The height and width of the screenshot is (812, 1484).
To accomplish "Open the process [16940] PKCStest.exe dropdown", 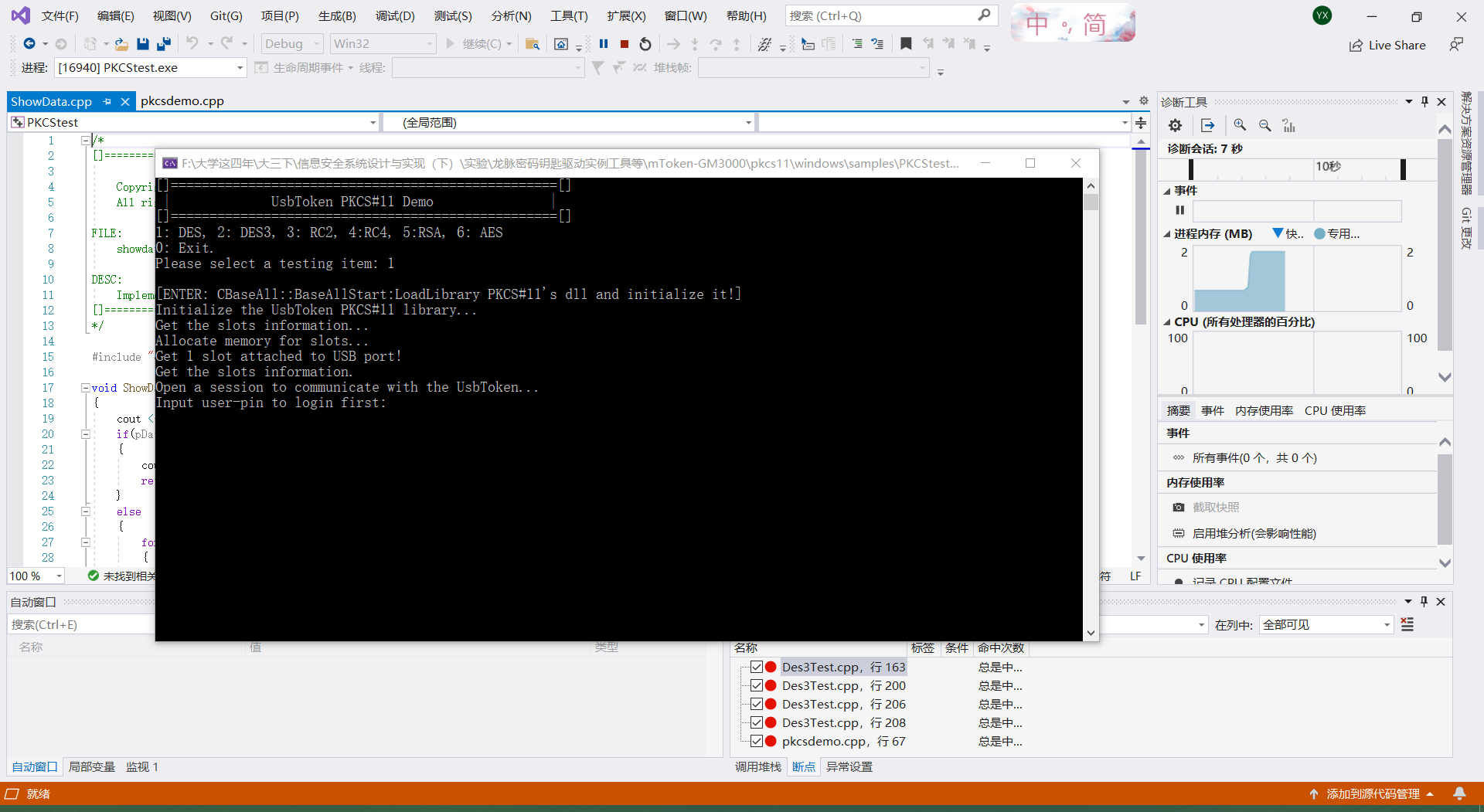I will point(151,68).
